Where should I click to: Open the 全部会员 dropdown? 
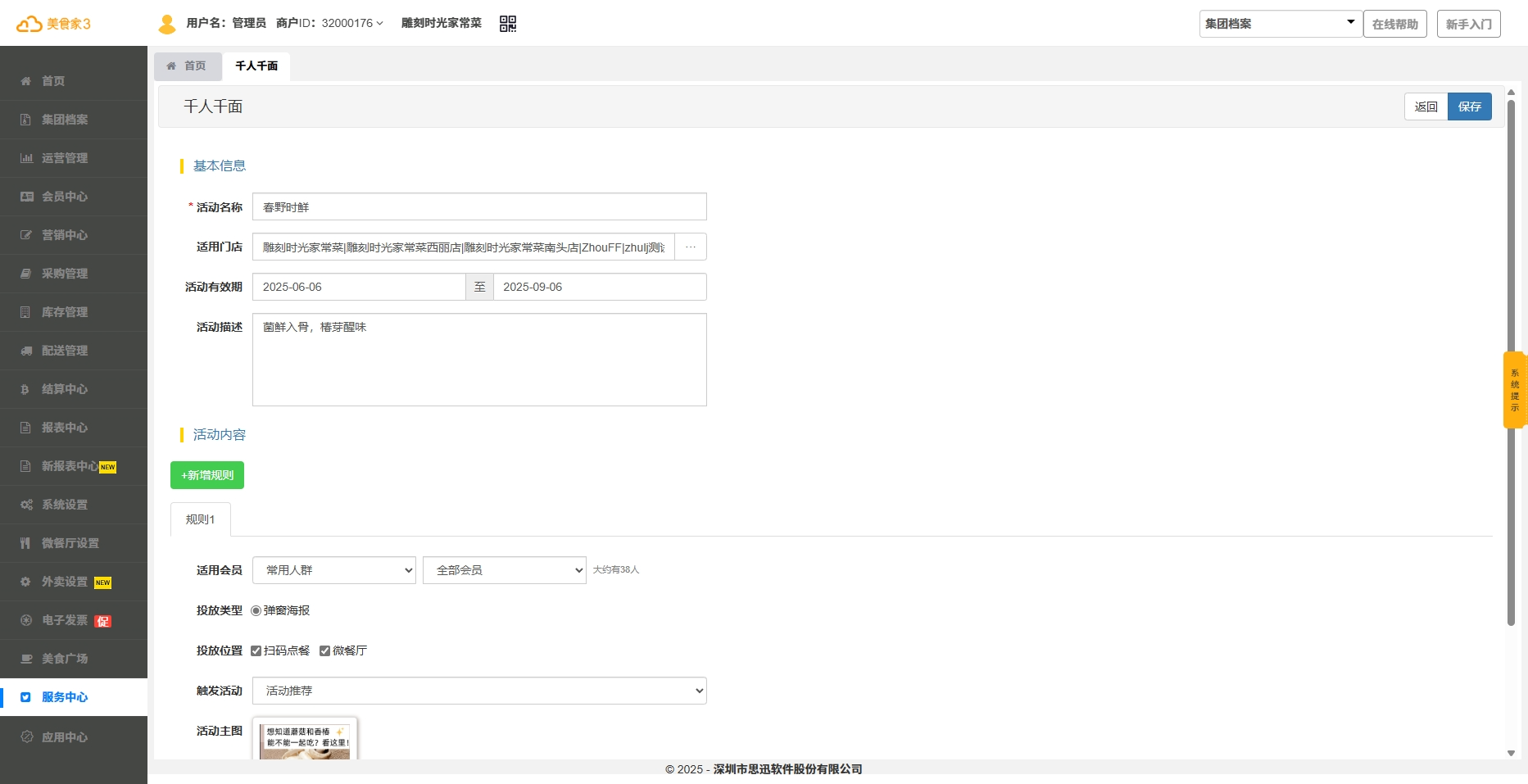click(x=504, y=570)
